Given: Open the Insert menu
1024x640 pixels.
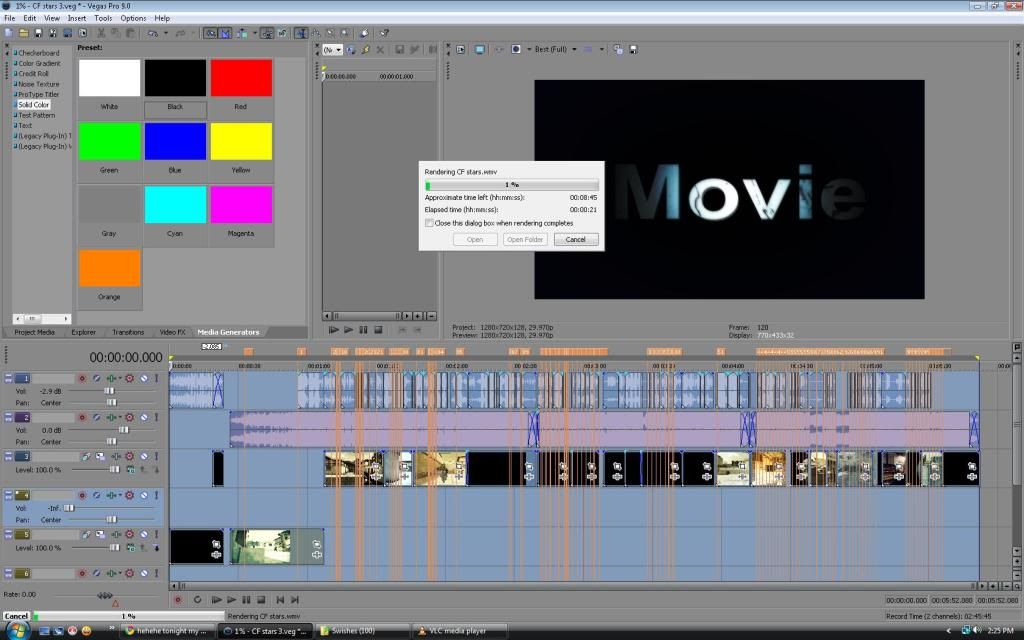Looking at the screenshot, I should tap(76, 18).
